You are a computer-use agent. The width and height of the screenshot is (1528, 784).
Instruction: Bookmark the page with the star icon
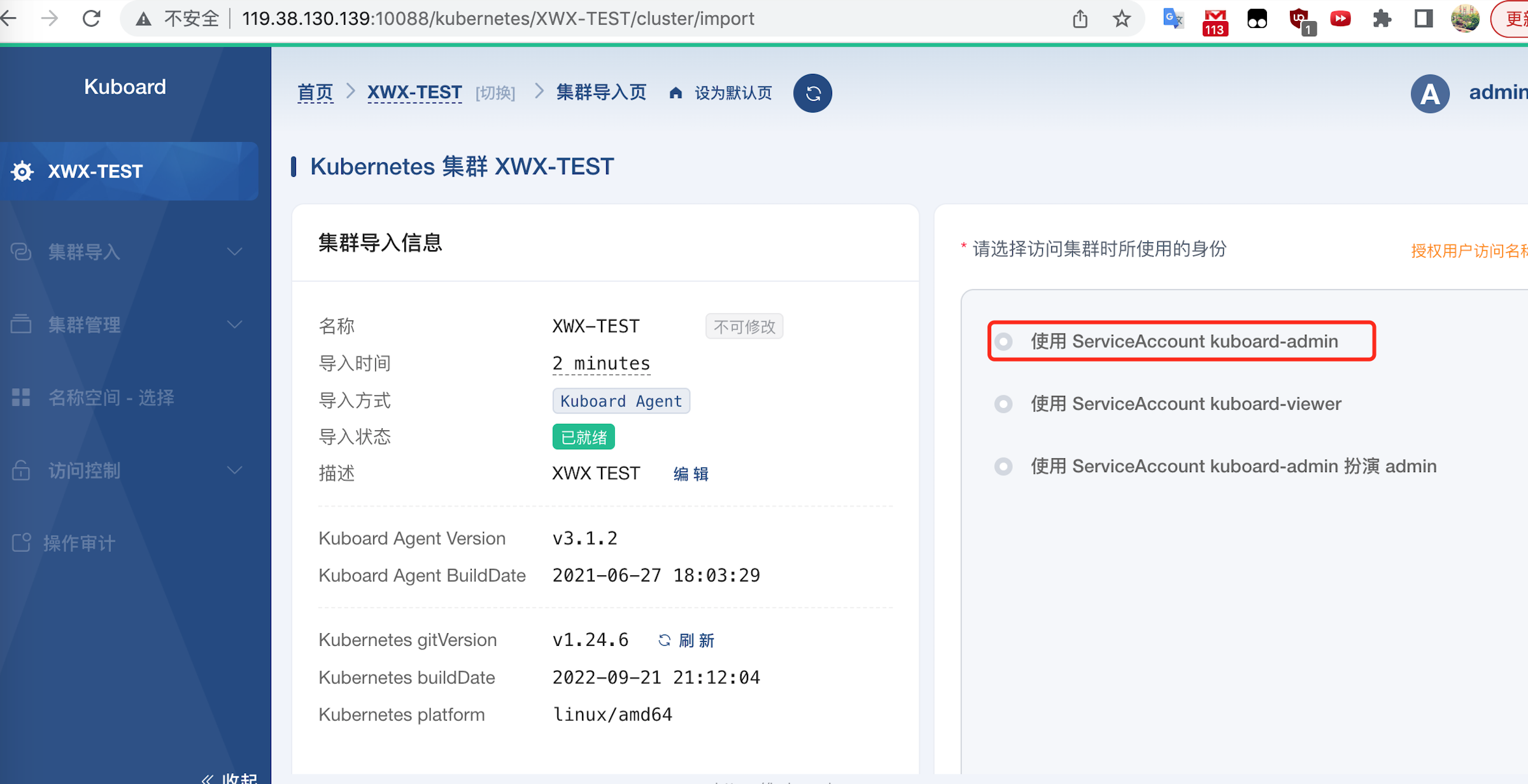(1122, 18)
